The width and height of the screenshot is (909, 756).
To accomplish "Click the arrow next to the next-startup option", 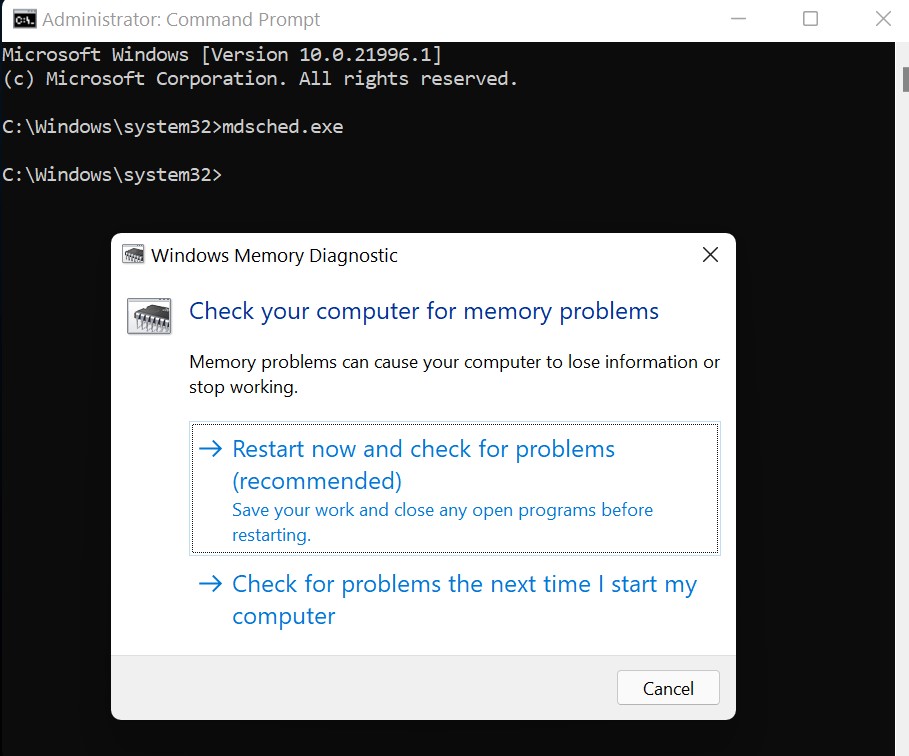I will [210, 584].
